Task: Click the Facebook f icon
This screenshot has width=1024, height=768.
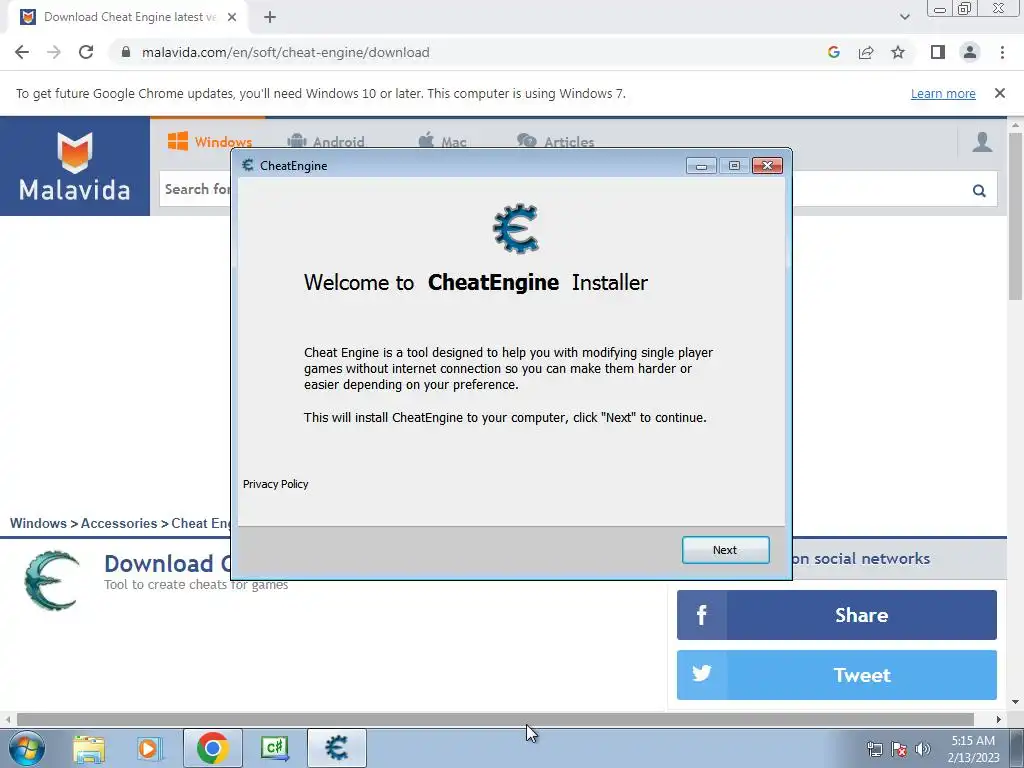Action: 701,615
